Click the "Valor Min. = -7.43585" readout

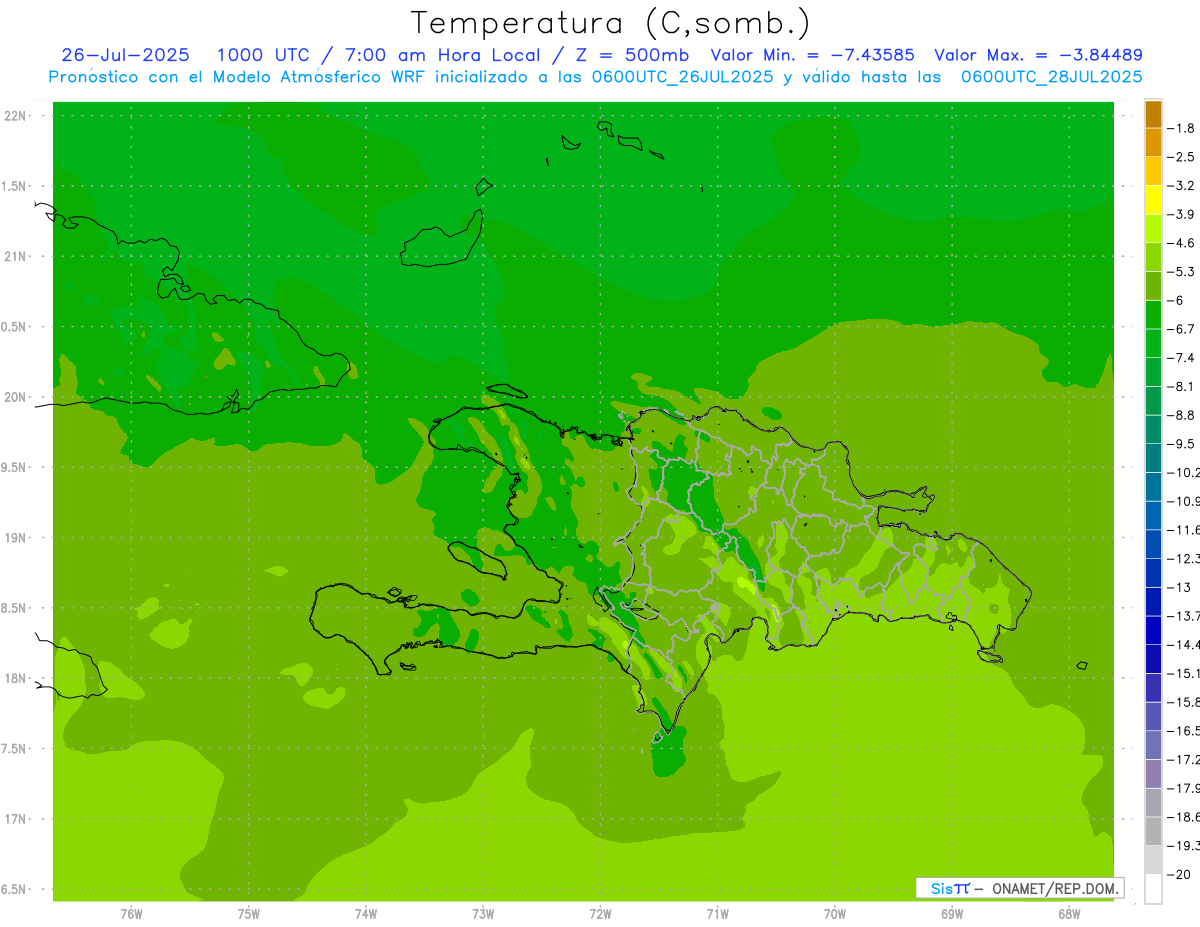[x=812, y=55]
